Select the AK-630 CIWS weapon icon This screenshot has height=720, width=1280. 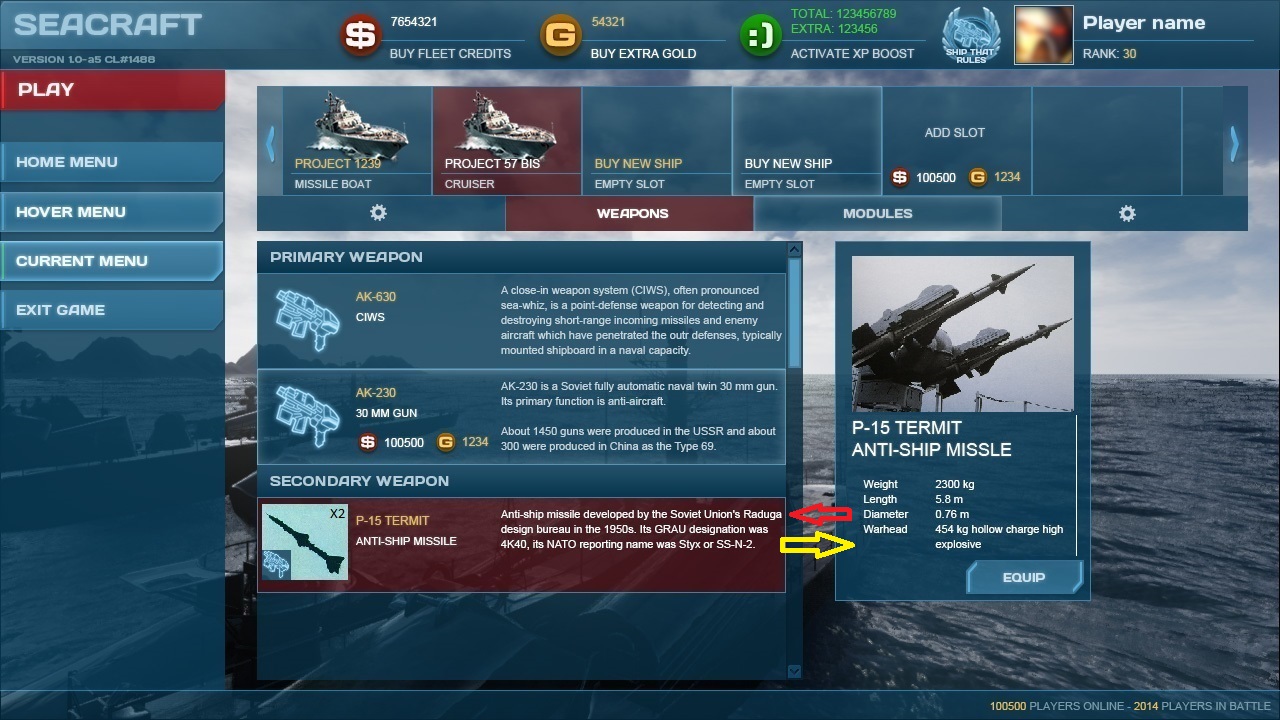(307, 319)
